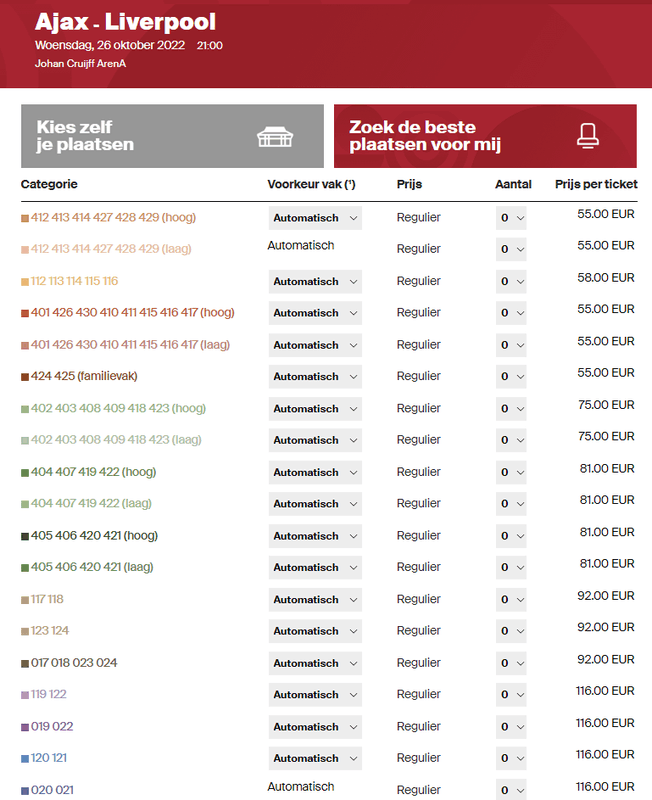The width and height of the screenshot is (652, 800).
Task: Open Voorkeur vak dropdown for 120 121
Action: pos(315,758)
